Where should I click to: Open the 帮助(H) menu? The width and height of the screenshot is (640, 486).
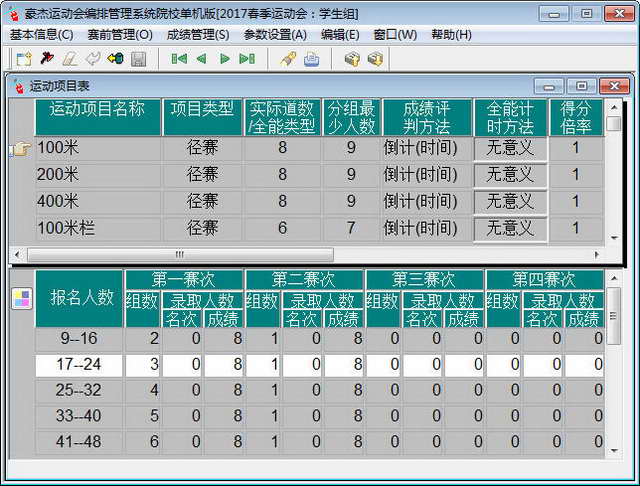[x=451, y=34]
